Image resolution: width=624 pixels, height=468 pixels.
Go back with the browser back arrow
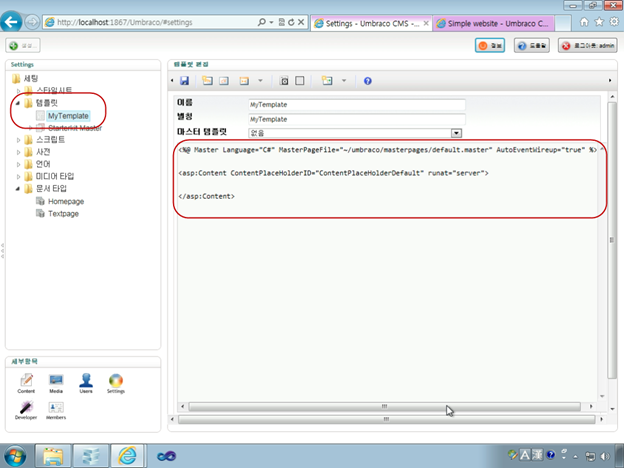pos(11,21)
